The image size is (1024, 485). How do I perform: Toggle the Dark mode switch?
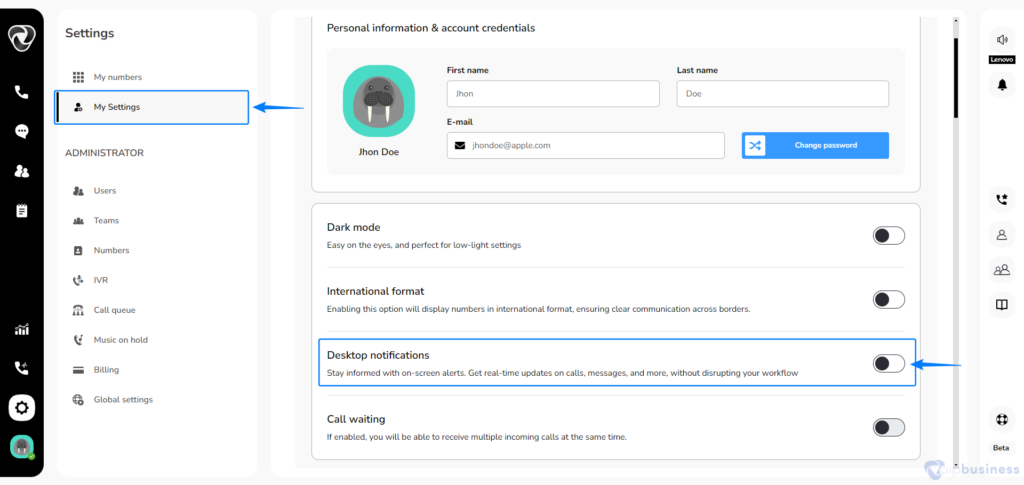(x=889, y=236)
